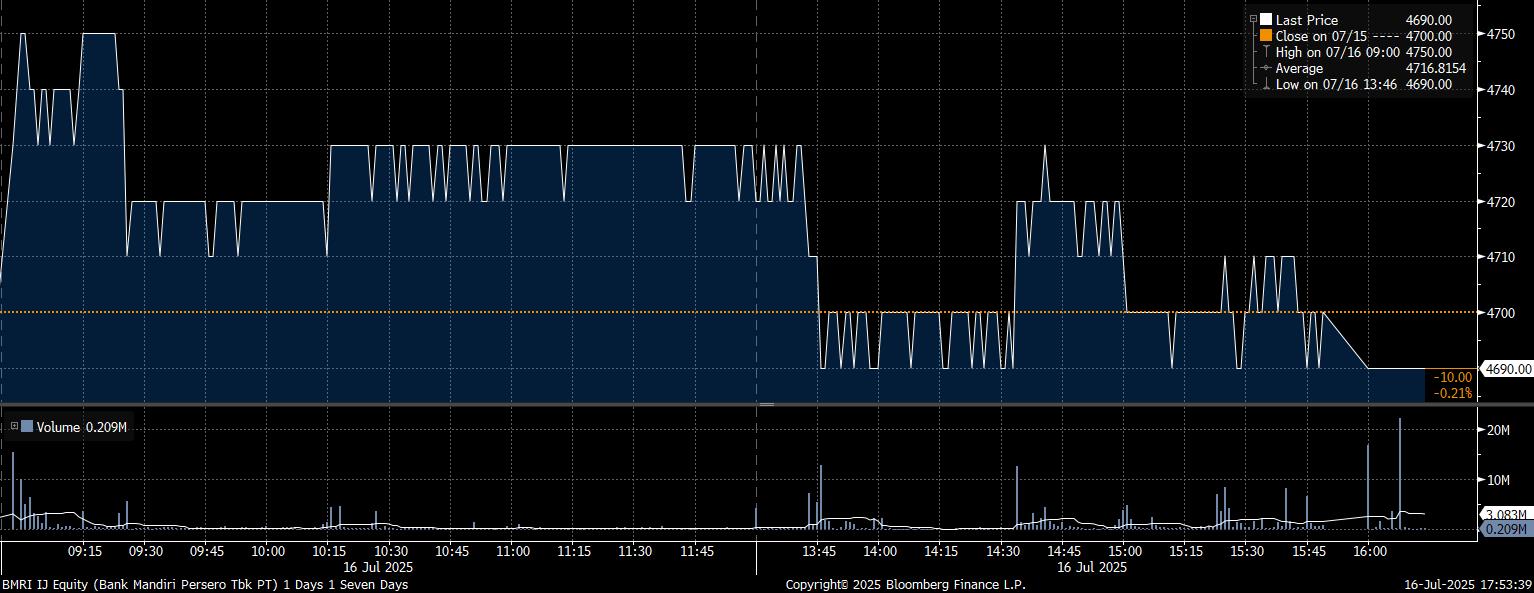Click the 16-Jul-2025 17:53:39 timestamp

(1469, 584)
